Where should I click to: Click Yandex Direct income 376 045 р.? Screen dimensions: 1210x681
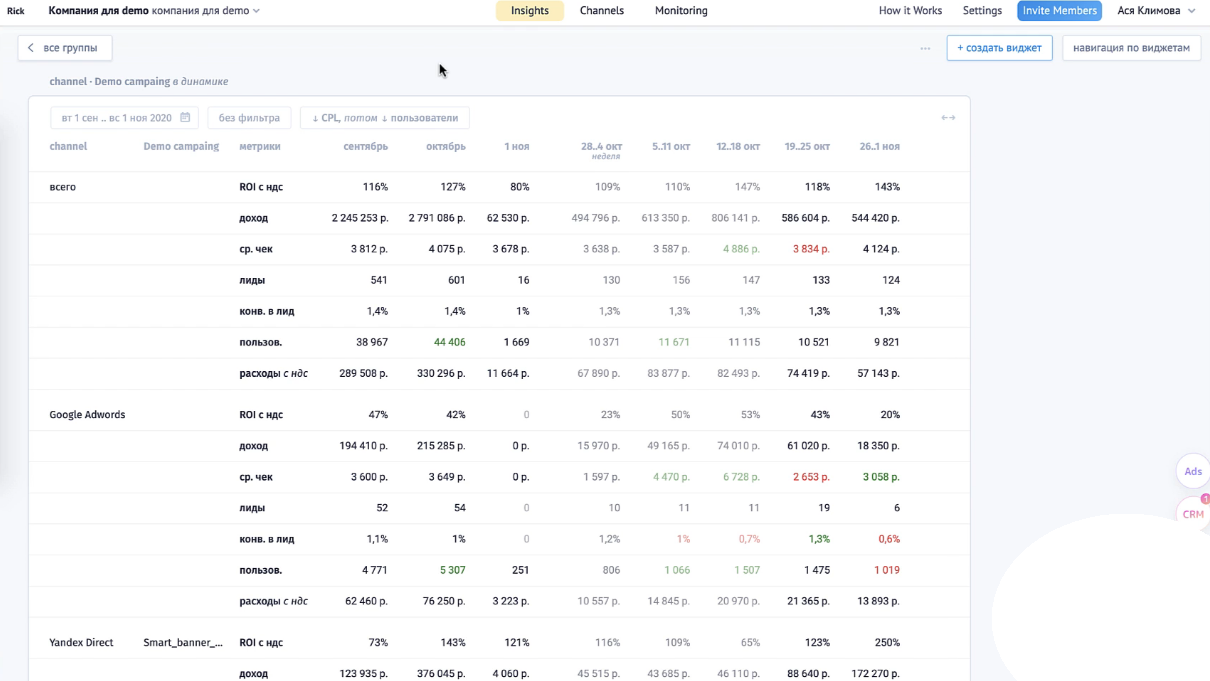tap(441, 674)
